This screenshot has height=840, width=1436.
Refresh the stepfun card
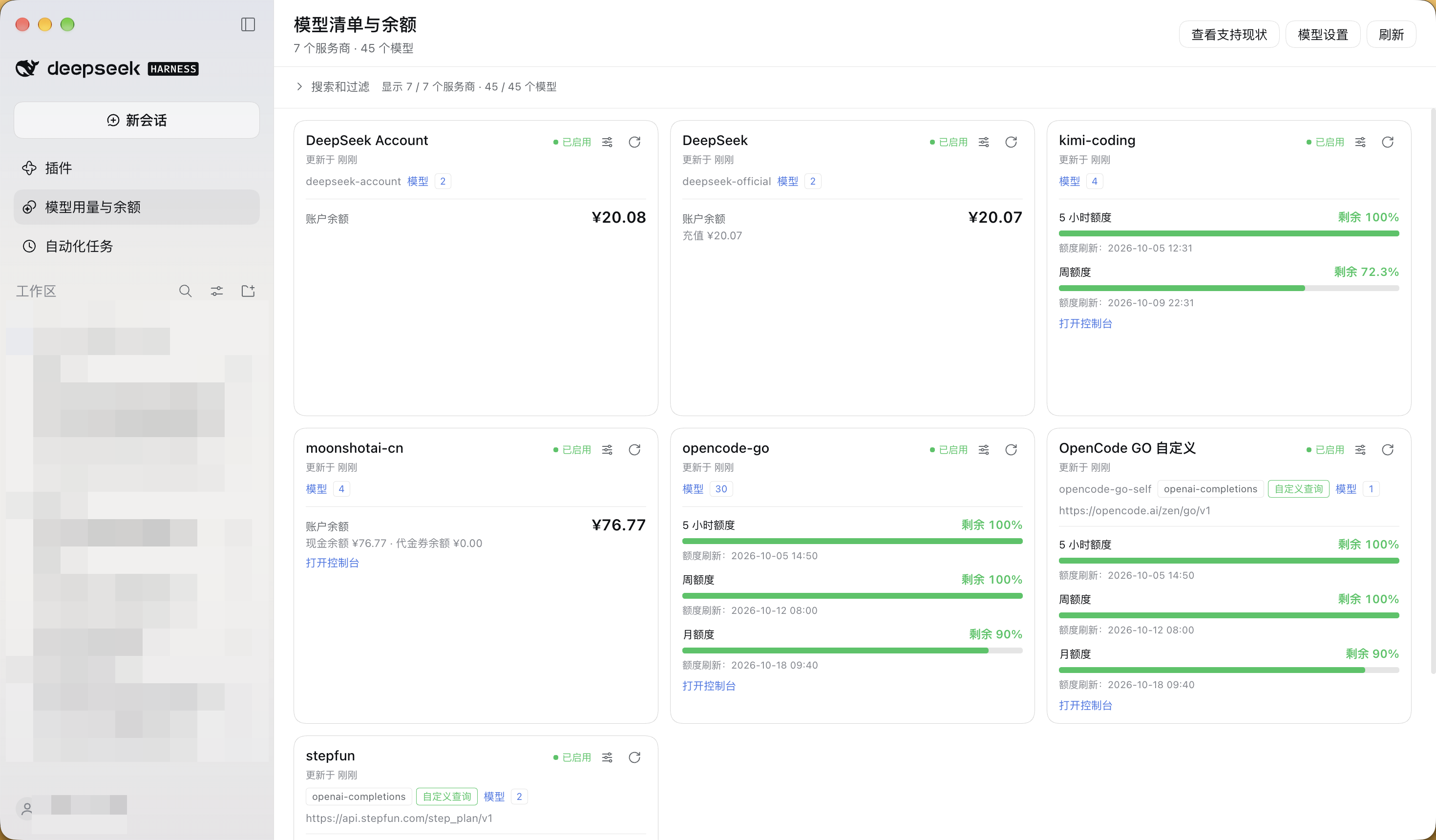point(634,757)
